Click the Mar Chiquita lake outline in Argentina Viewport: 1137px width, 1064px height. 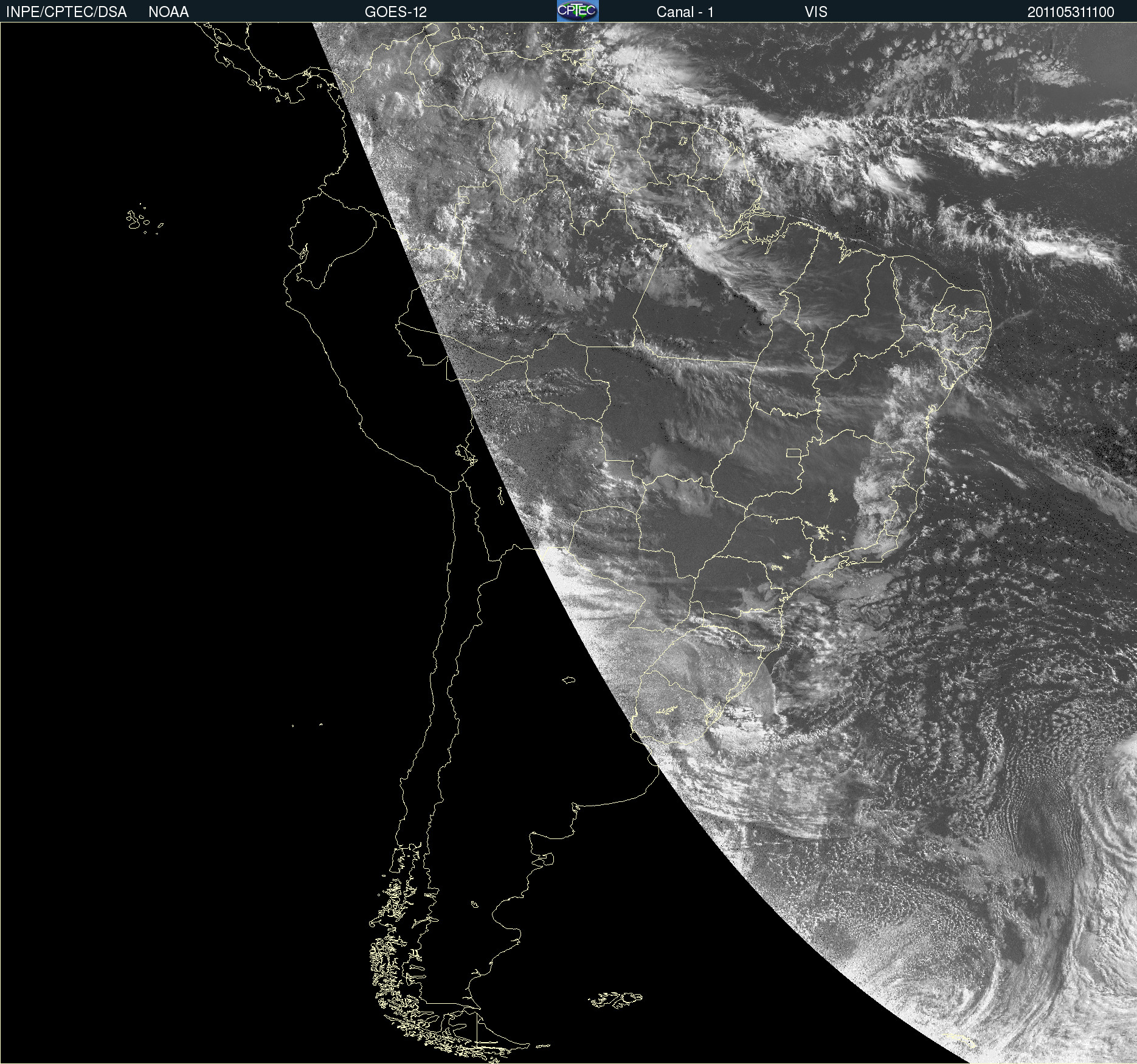pyautogui.click(x=568, y=680)
